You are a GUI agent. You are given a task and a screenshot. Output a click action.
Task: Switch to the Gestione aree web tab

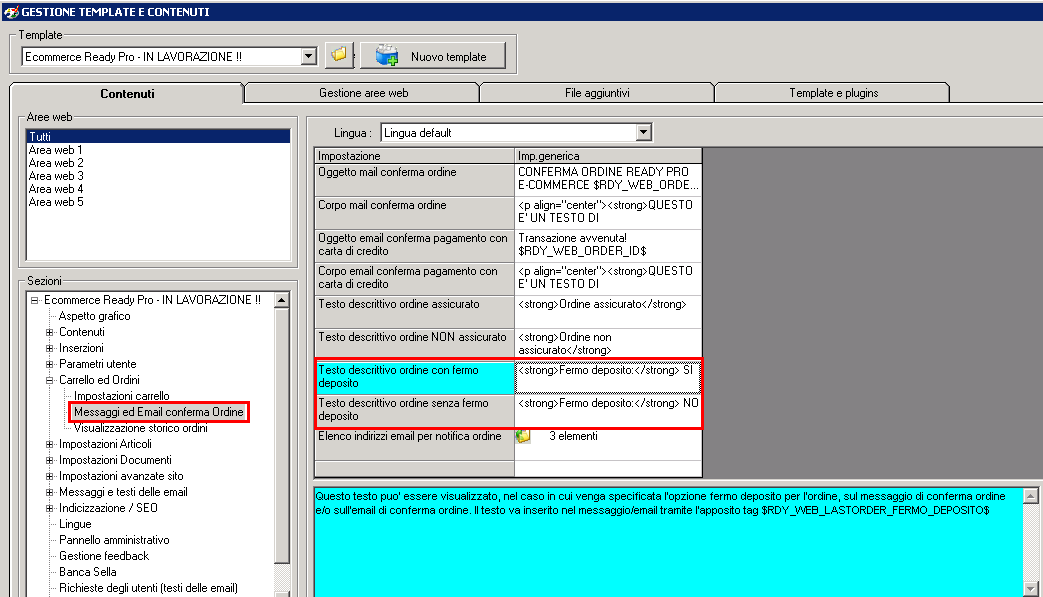(x=363, y=93)
